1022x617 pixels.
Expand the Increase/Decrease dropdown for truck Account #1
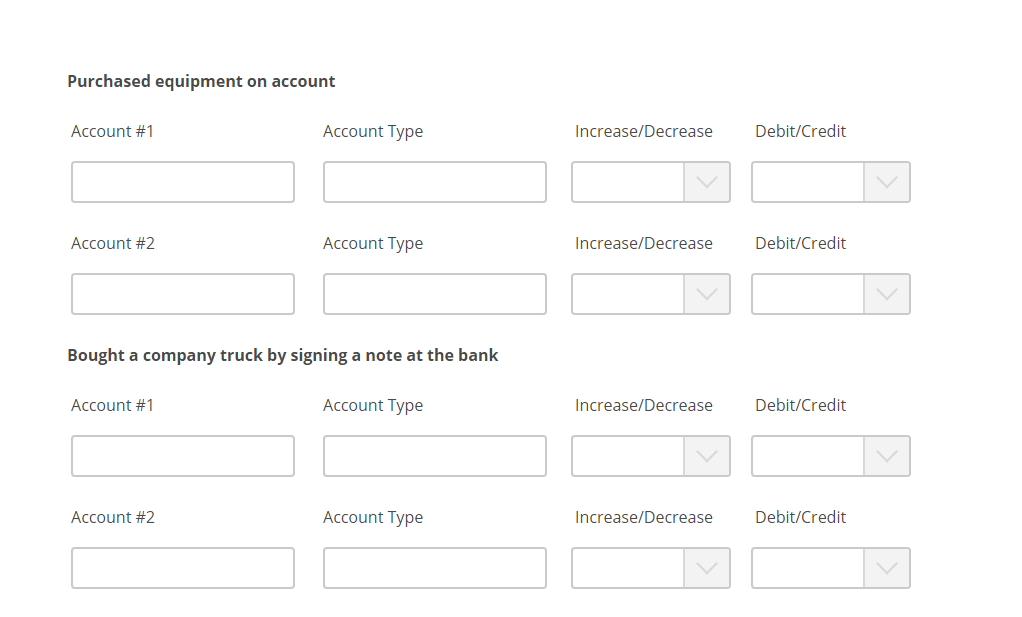(x=650, y=456)
